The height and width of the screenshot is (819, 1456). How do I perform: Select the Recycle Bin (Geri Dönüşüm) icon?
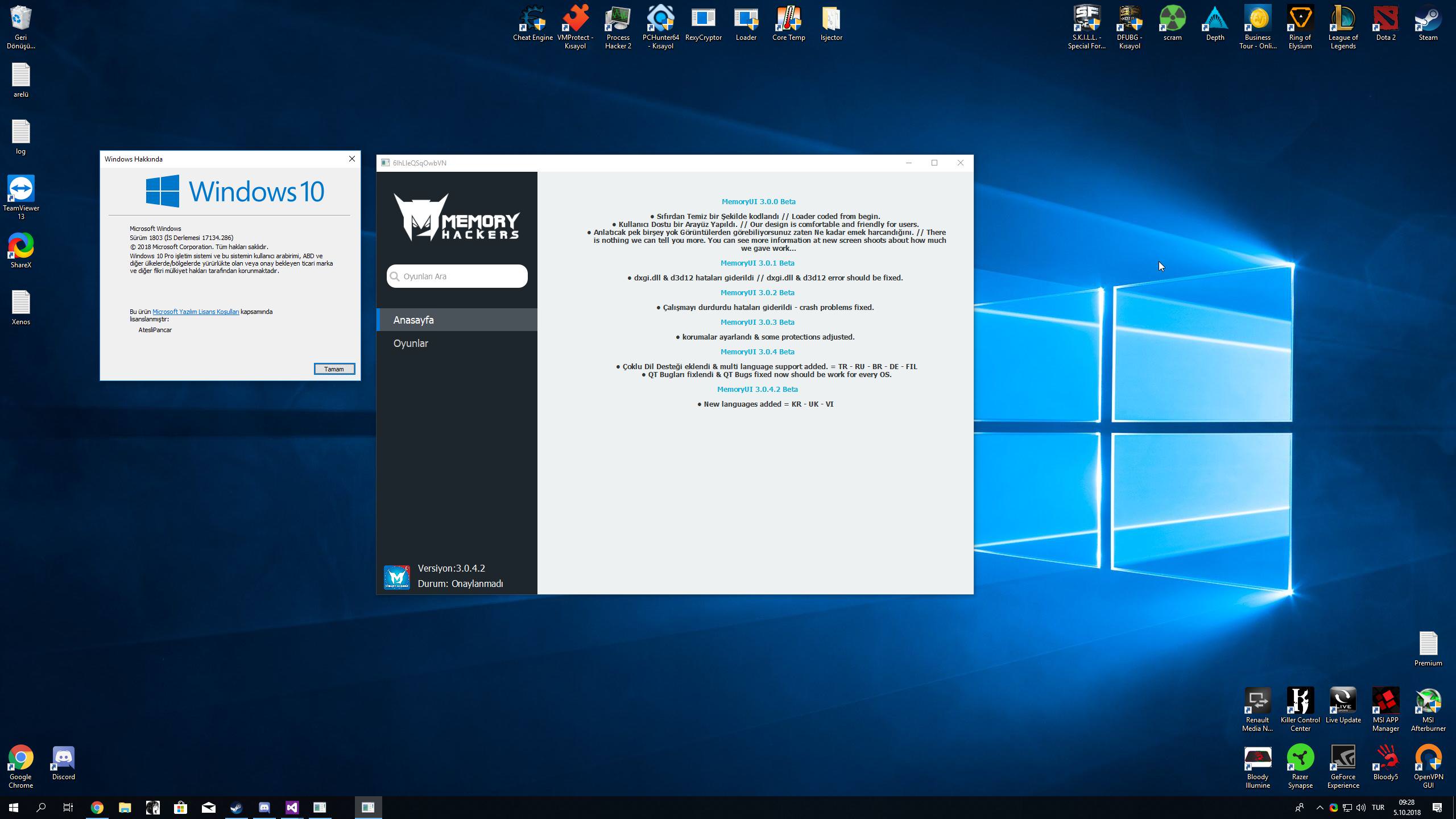click(21, 27)
